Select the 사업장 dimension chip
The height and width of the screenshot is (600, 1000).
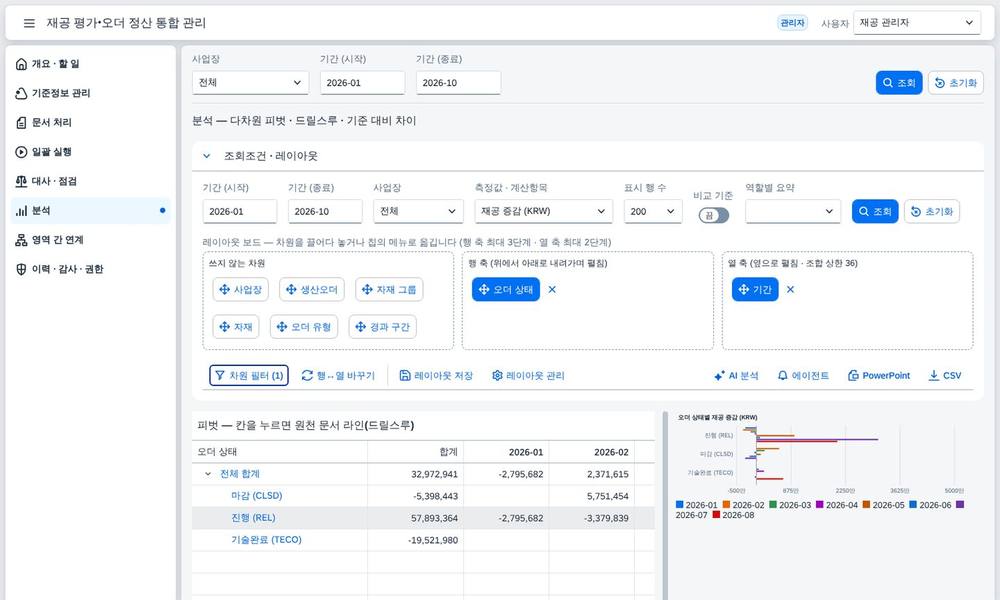point(240,289)
